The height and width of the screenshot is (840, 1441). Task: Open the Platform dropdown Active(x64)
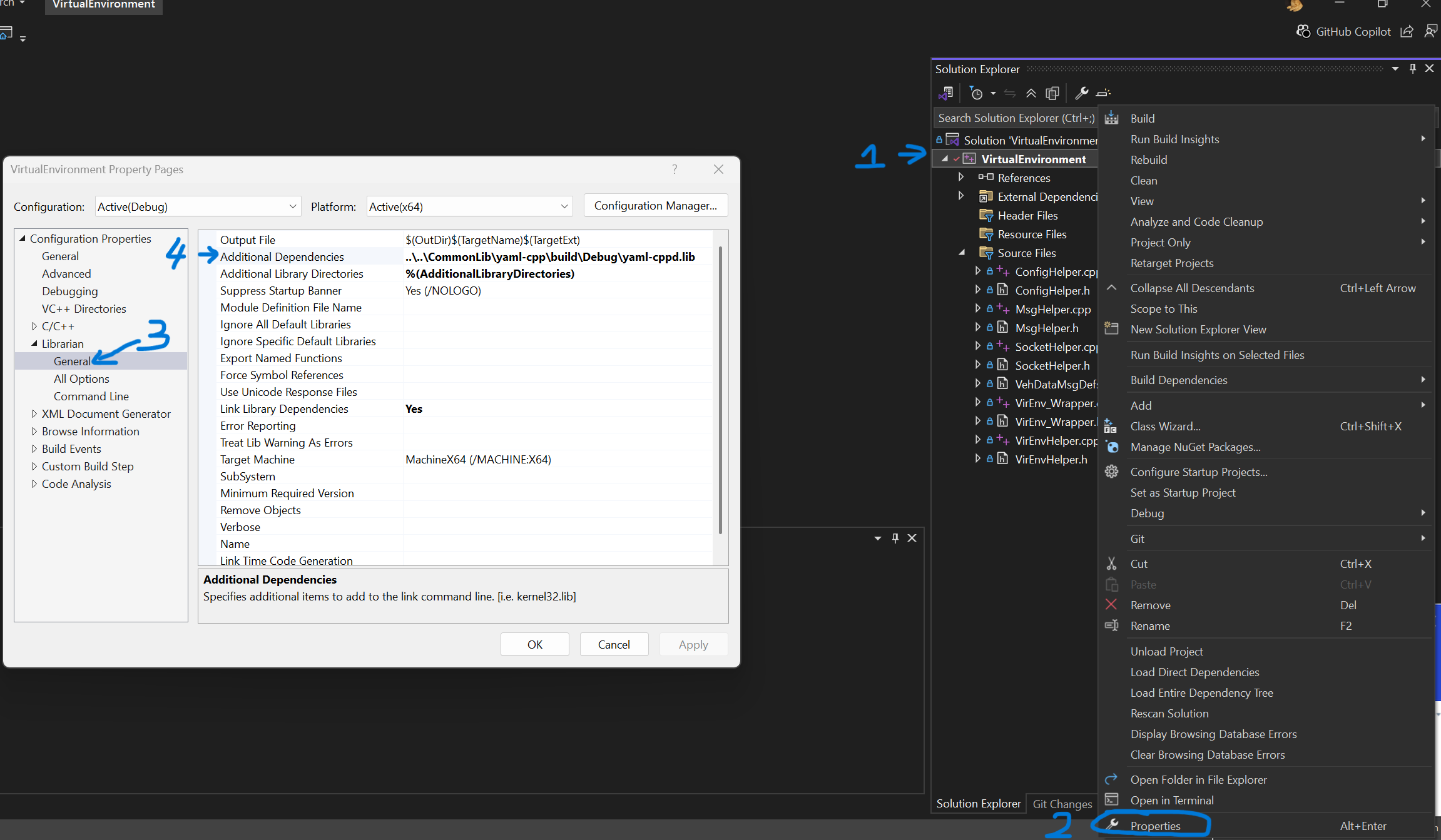[469, 206]
